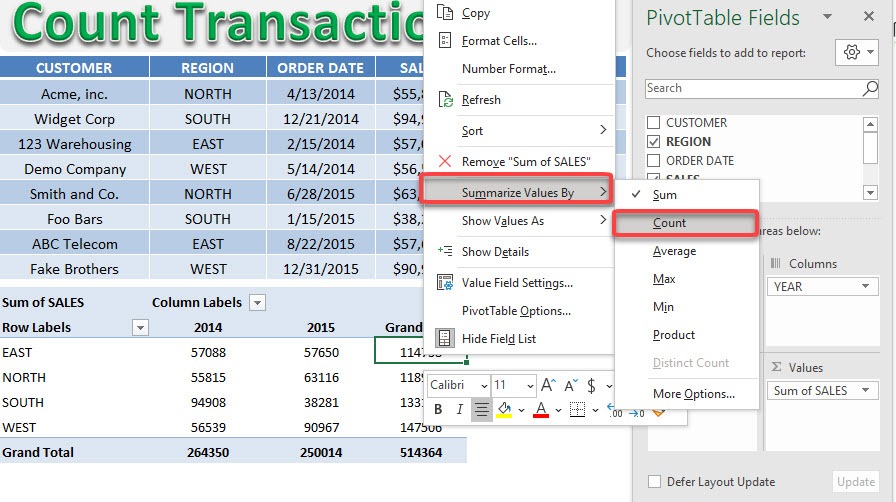The image size is (896, 502).
Task: Select Count in the summarize submenu
Action: coord(685,223)
